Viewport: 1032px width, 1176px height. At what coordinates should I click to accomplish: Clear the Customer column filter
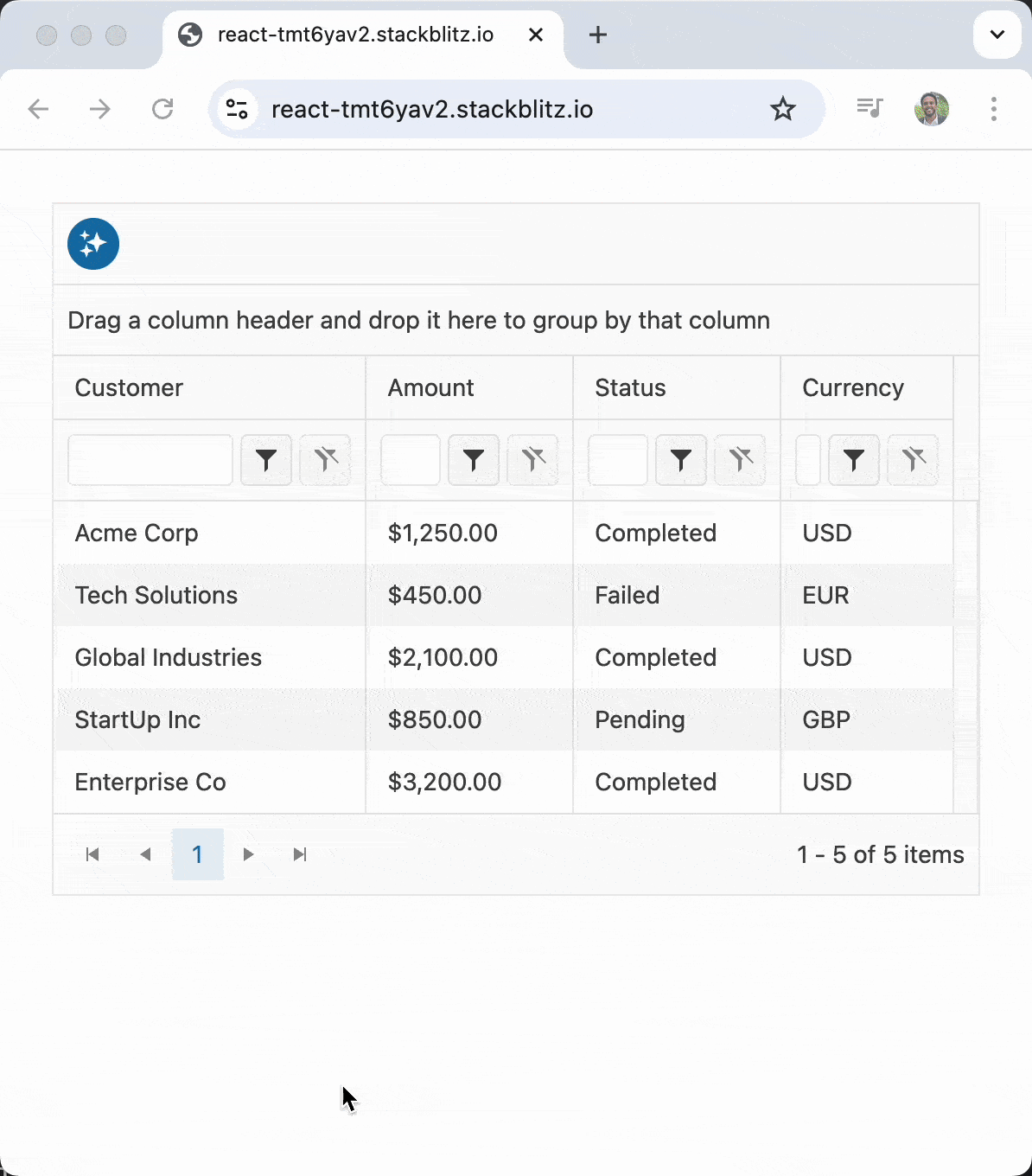(x=325, y=460)
